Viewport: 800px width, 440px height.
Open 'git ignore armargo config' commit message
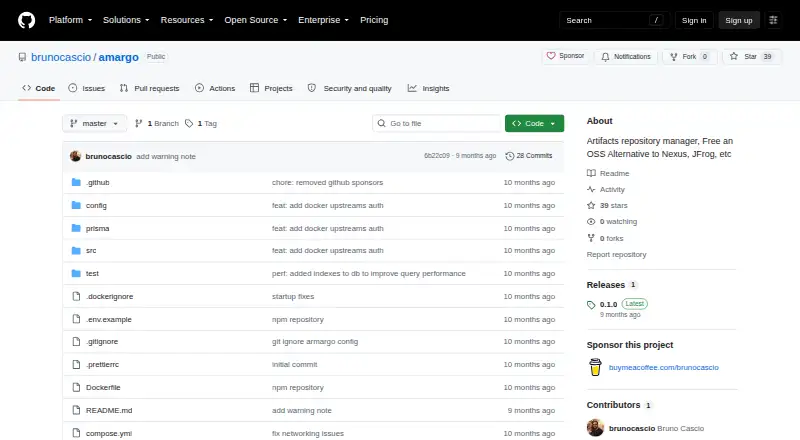[x=315, y=341]
